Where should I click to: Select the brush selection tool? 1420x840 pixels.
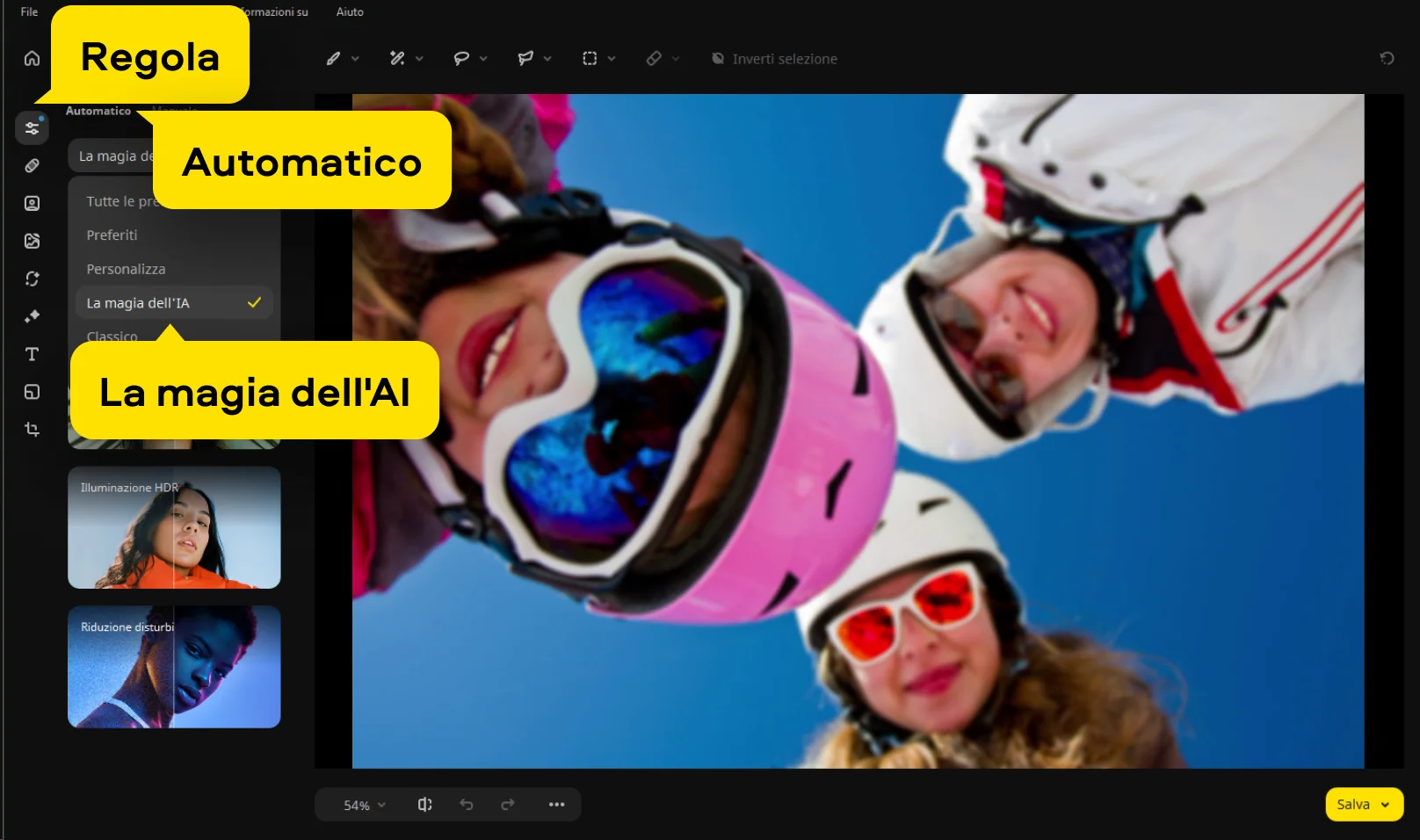tap(334, 59)
